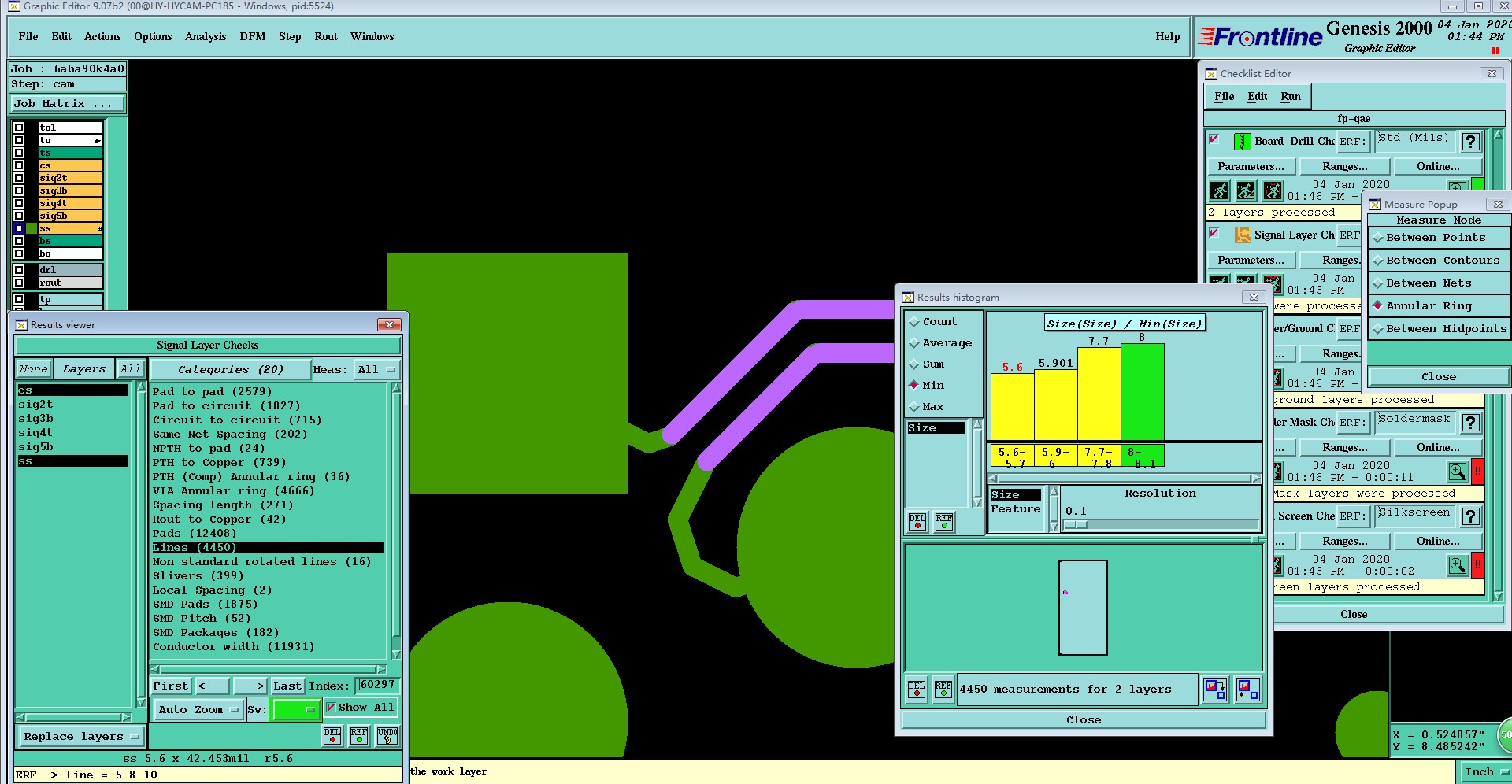Click Signal Layer check orange icon

(1242, 235)
